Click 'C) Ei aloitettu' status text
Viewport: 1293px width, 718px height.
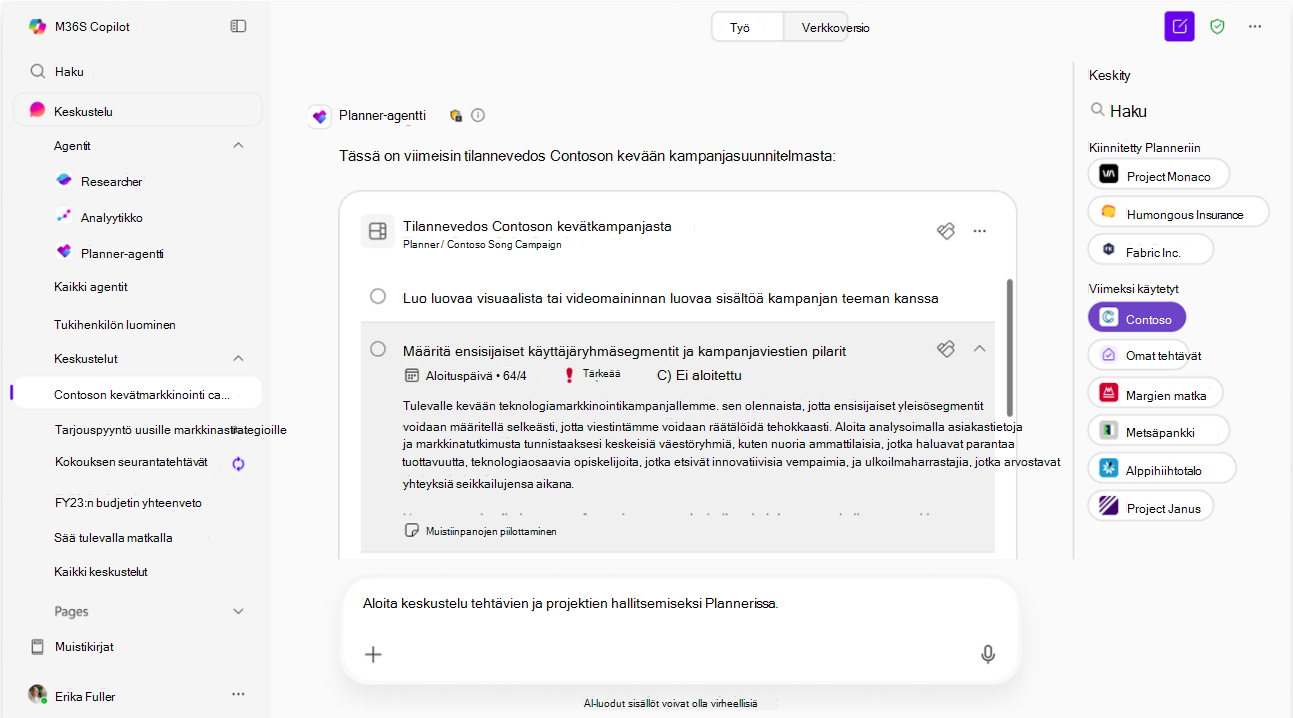click(x=699, y=375)
